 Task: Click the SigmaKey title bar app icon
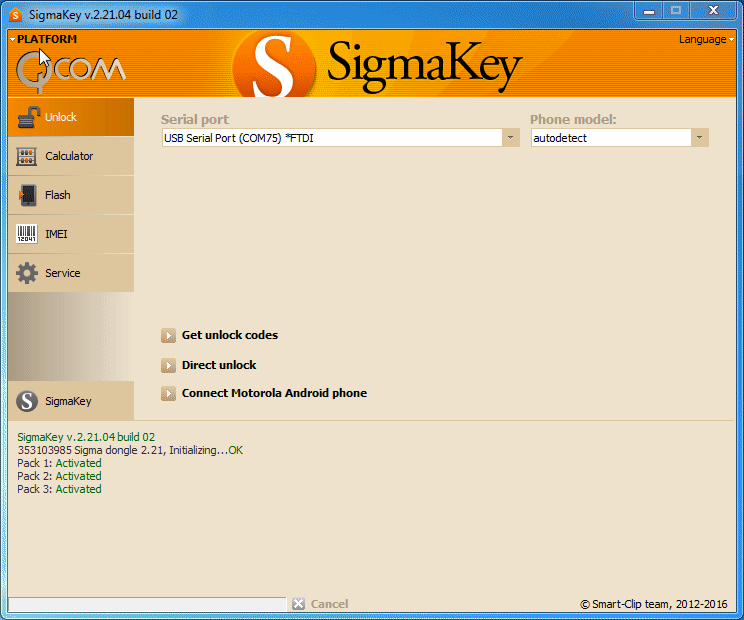click(16, 15)
